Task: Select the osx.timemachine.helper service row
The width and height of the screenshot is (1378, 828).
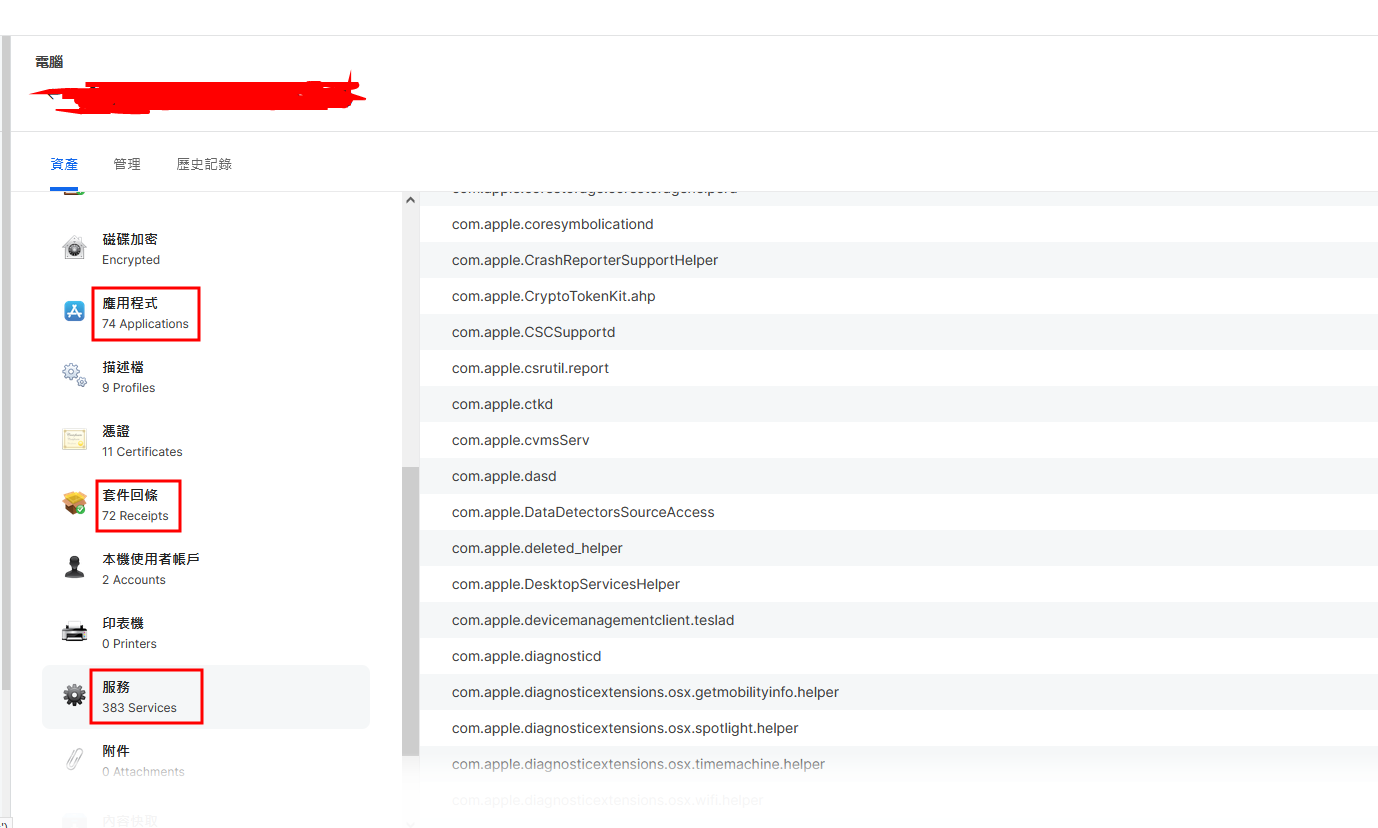Action: click(x=898, y=764)
